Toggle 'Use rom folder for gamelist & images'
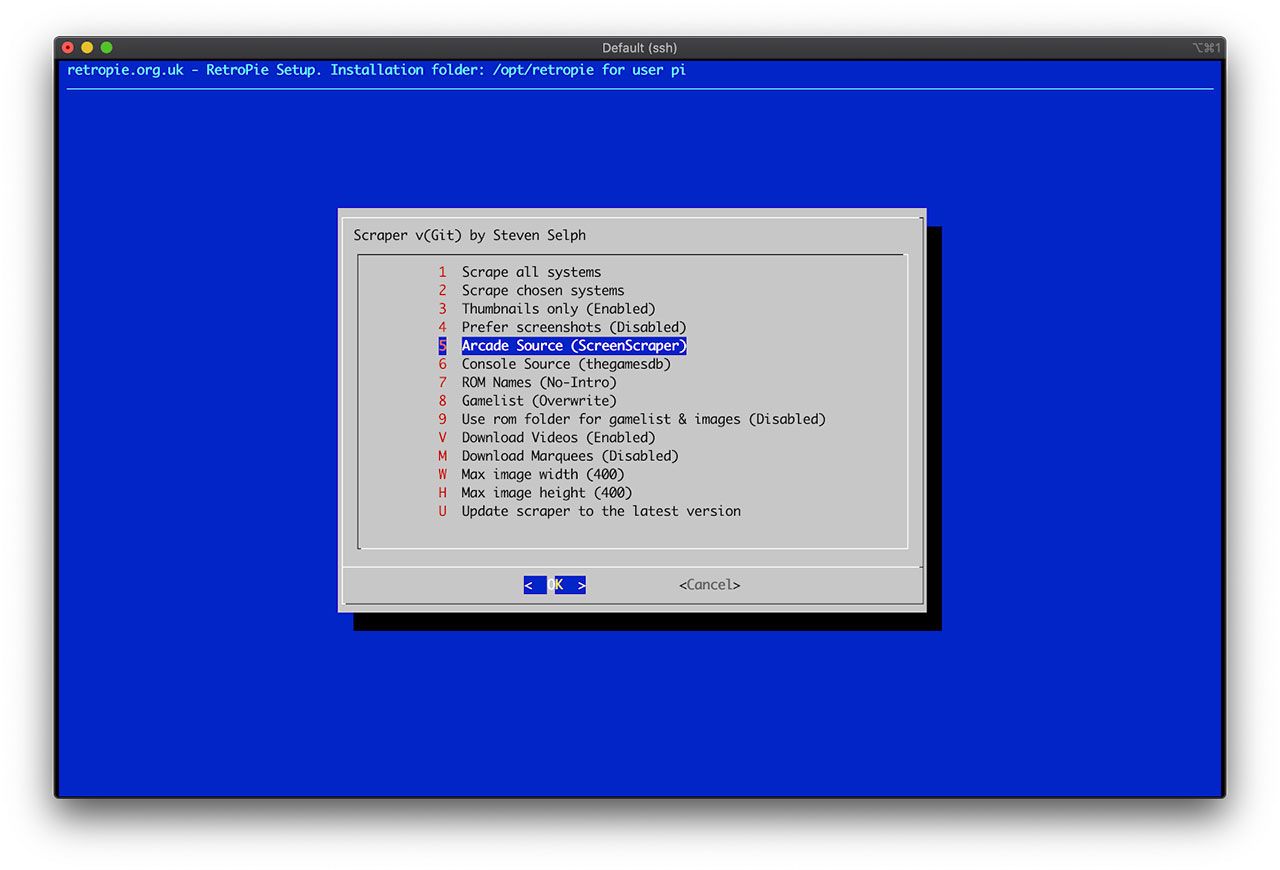The width and height of the screenshot is (1280, 870). coord(643,419)
